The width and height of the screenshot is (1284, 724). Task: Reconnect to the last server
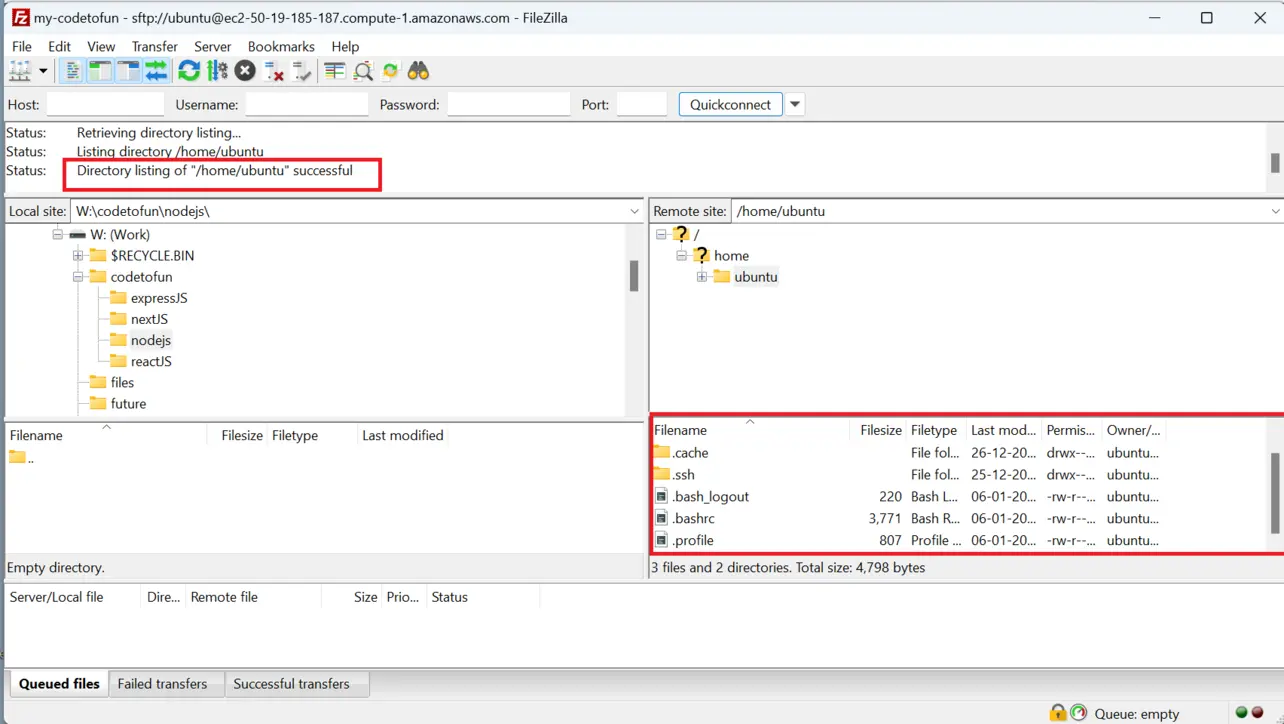[x=302, y=71]
